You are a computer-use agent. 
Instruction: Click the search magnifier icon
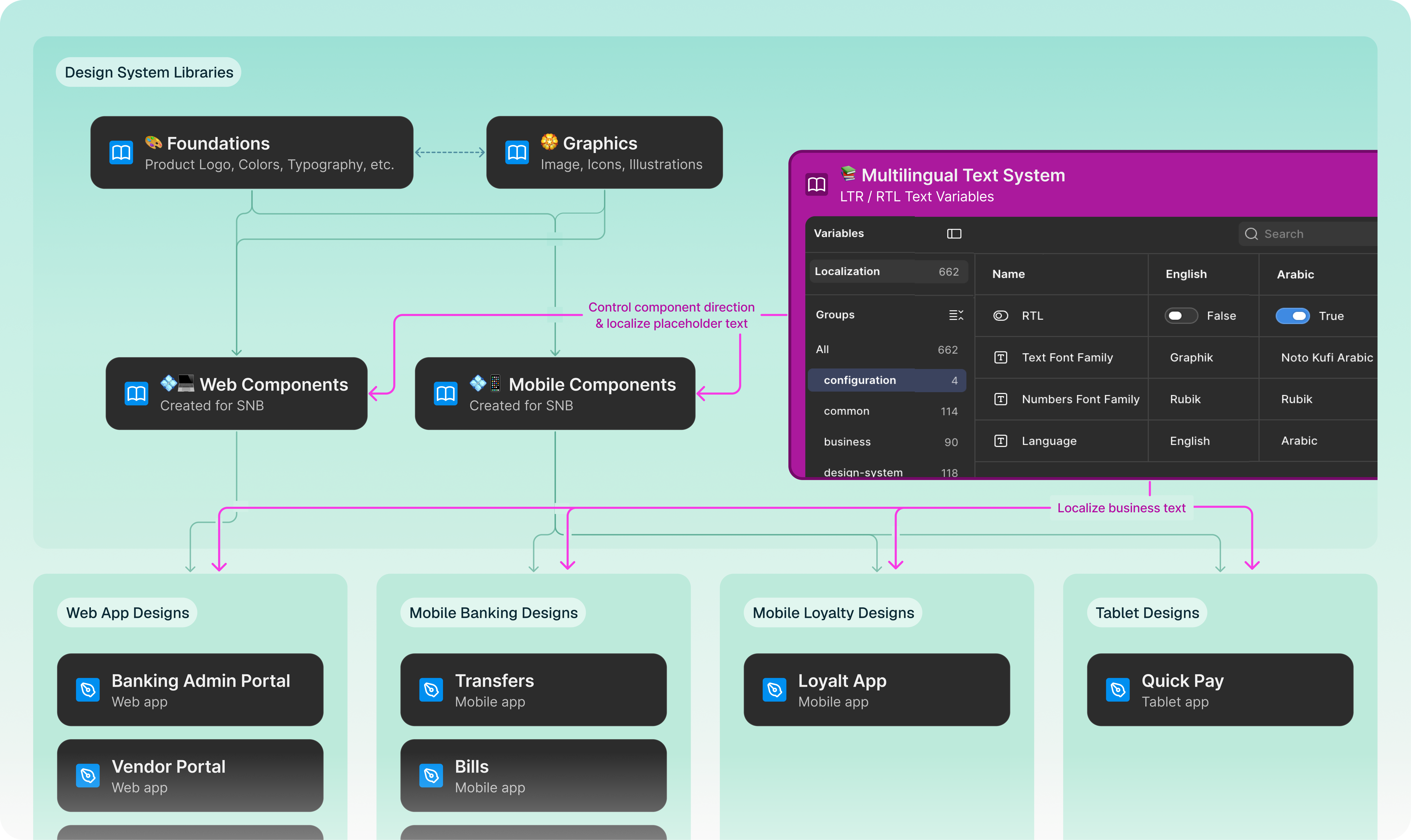(x=1251, y=234)
